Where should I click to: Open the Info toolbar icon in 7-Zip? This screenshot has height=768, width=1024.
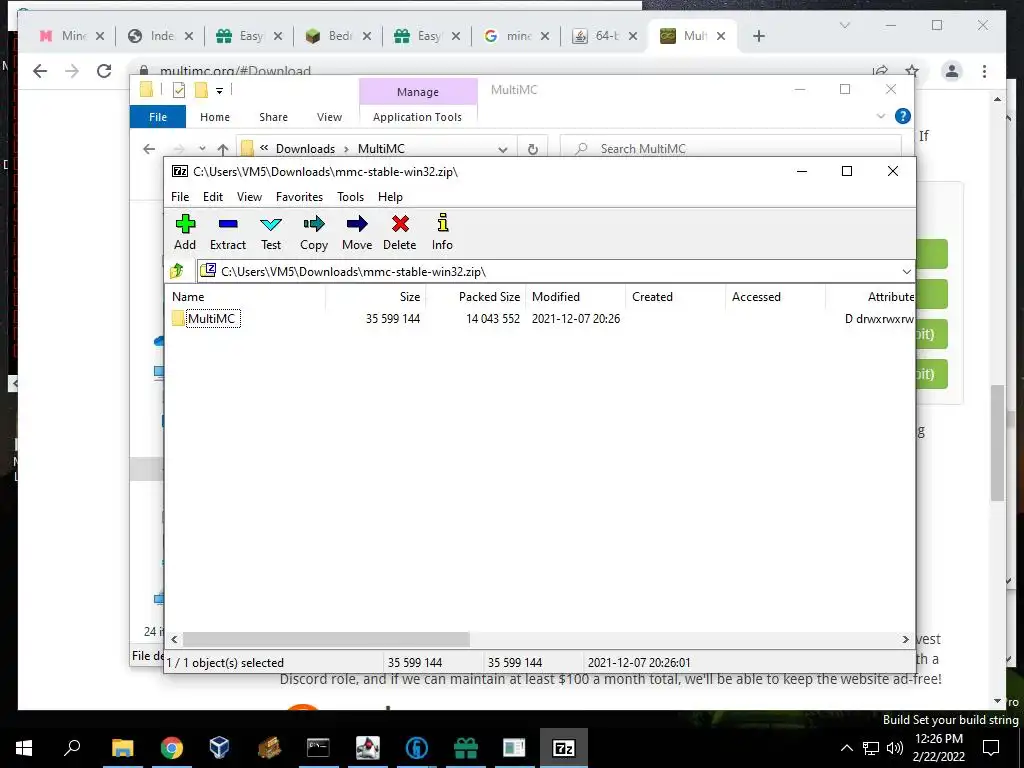click(x=442, y=232)
